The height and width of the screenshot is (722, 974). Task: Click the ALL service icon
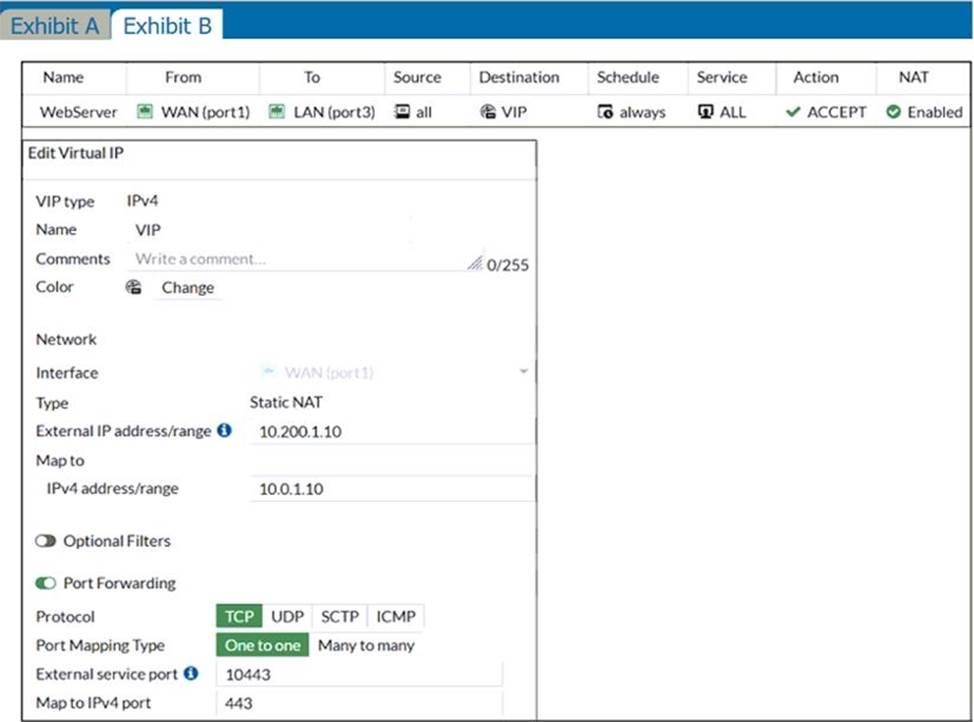[705, 113]
